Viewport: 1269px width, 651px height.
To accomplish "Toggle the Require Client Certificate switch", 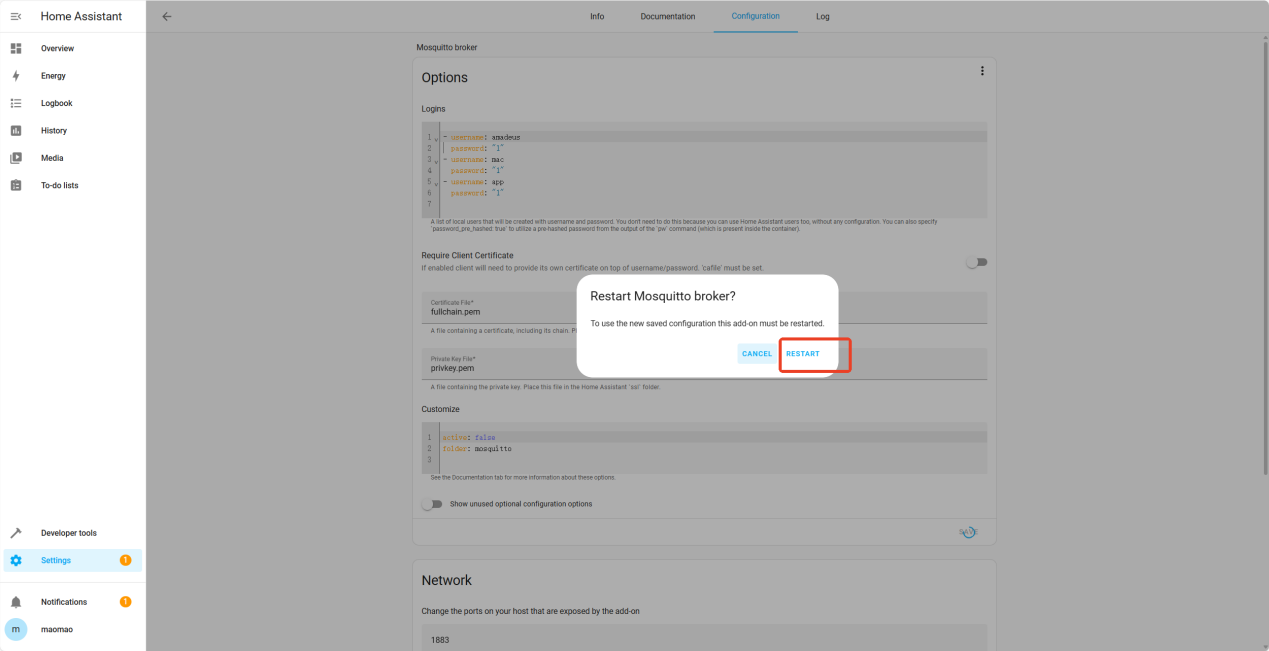I will click(x=976, y=262).
